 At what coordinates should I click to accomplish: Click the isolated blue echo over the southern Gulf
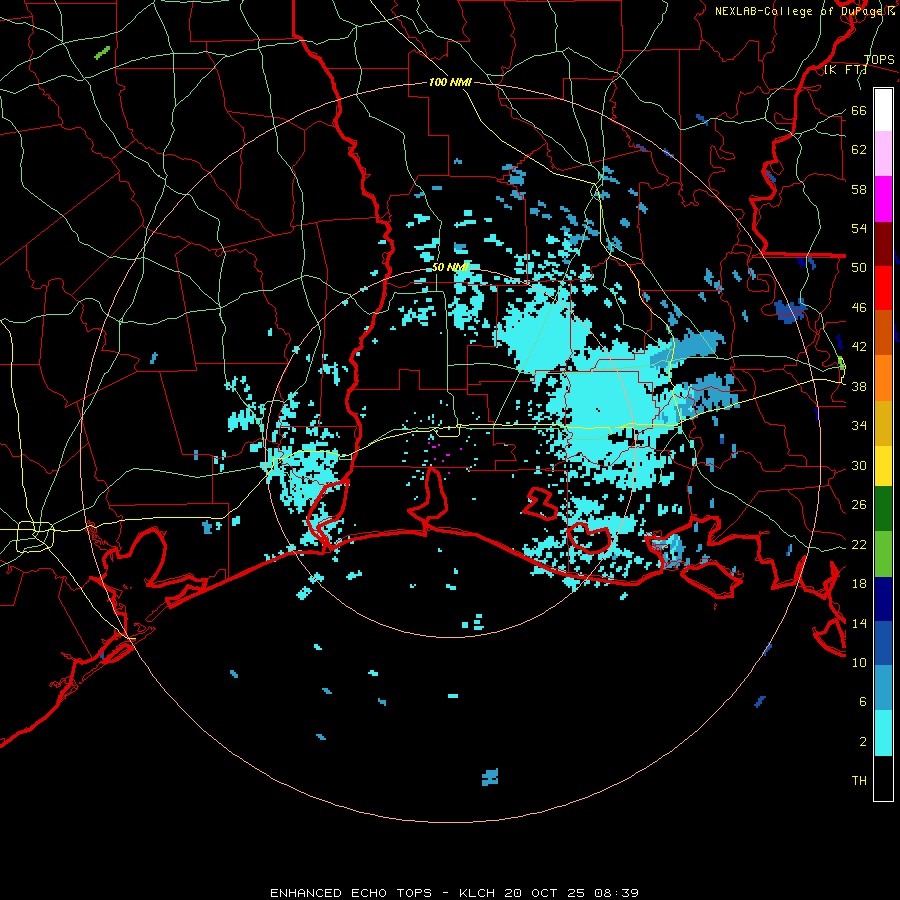point(490,777)
